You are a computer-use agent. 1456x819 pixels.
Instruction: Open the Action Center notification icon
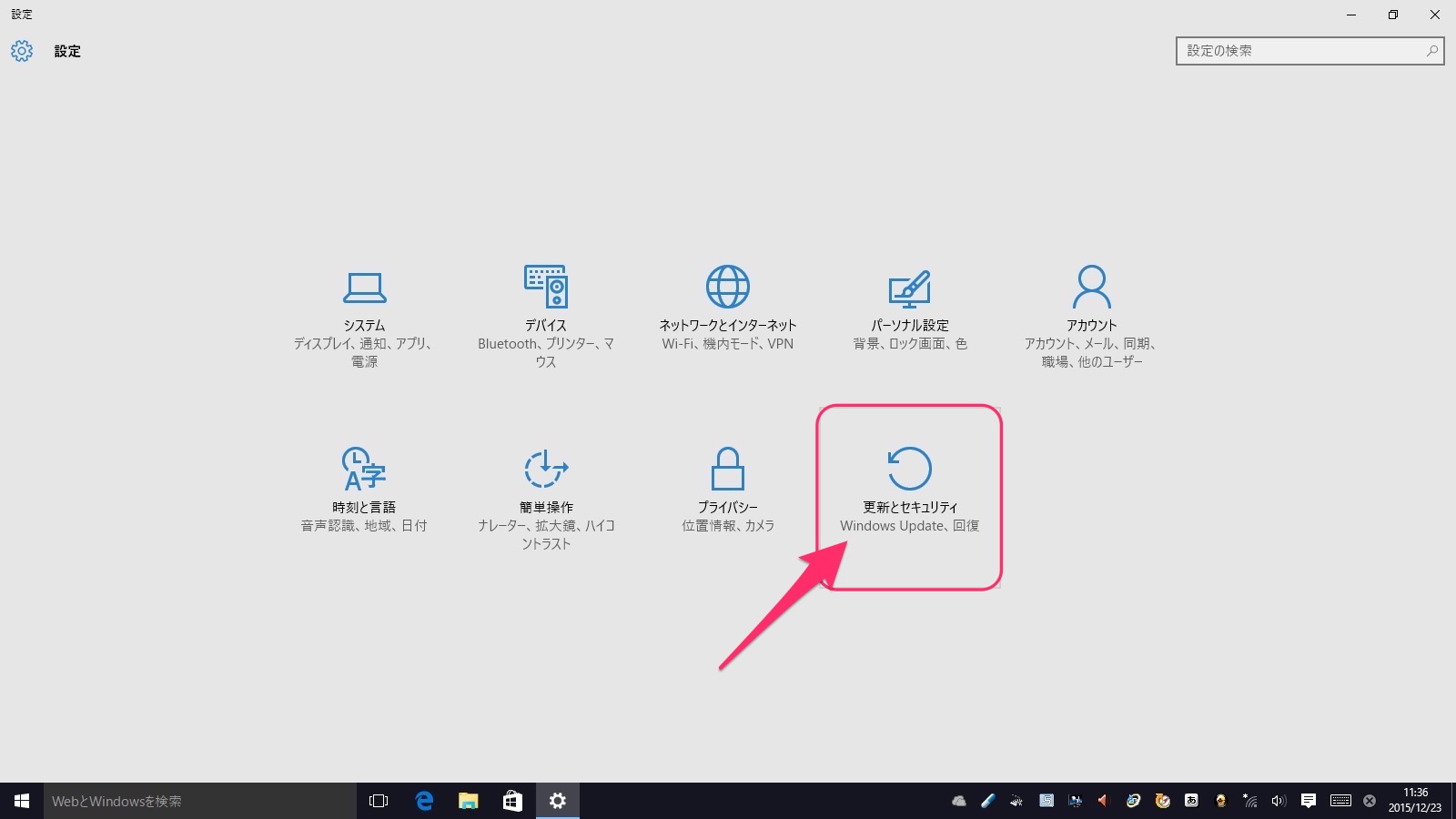pyautogui.click(x=1309, y=801)
